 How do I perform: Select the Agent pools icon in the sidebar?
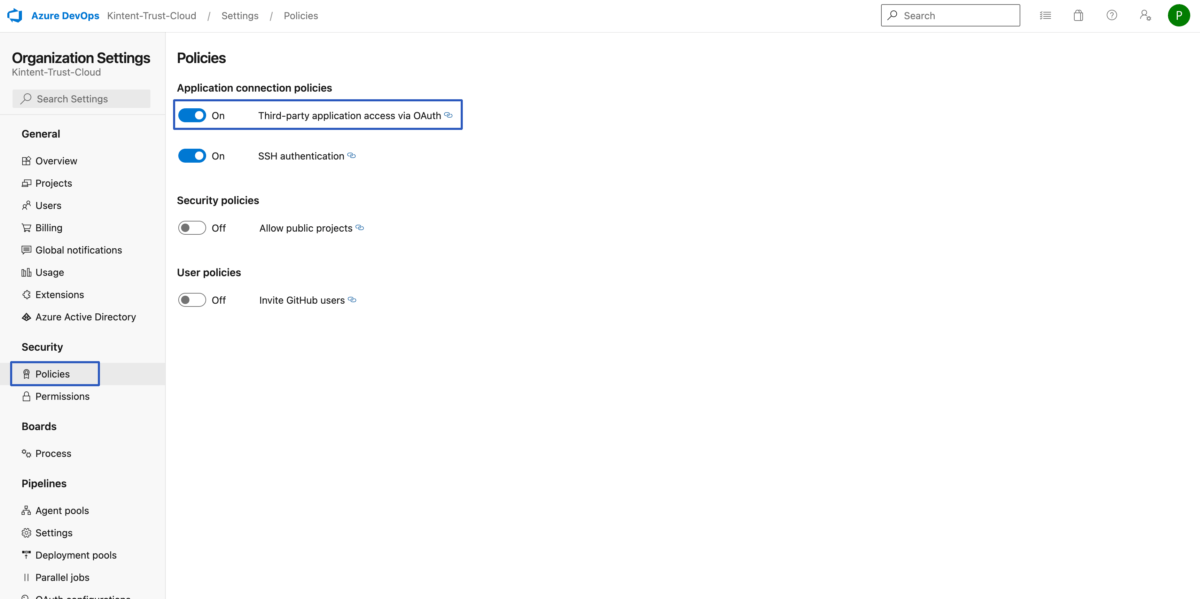point(24,510)
